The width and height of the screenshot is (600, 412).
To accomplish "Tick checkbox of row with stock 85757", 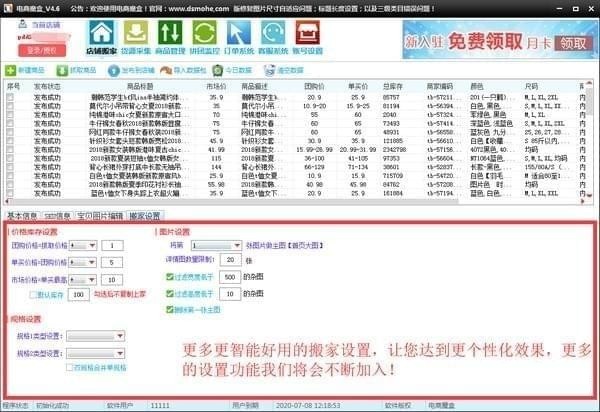I will [10, 97].
